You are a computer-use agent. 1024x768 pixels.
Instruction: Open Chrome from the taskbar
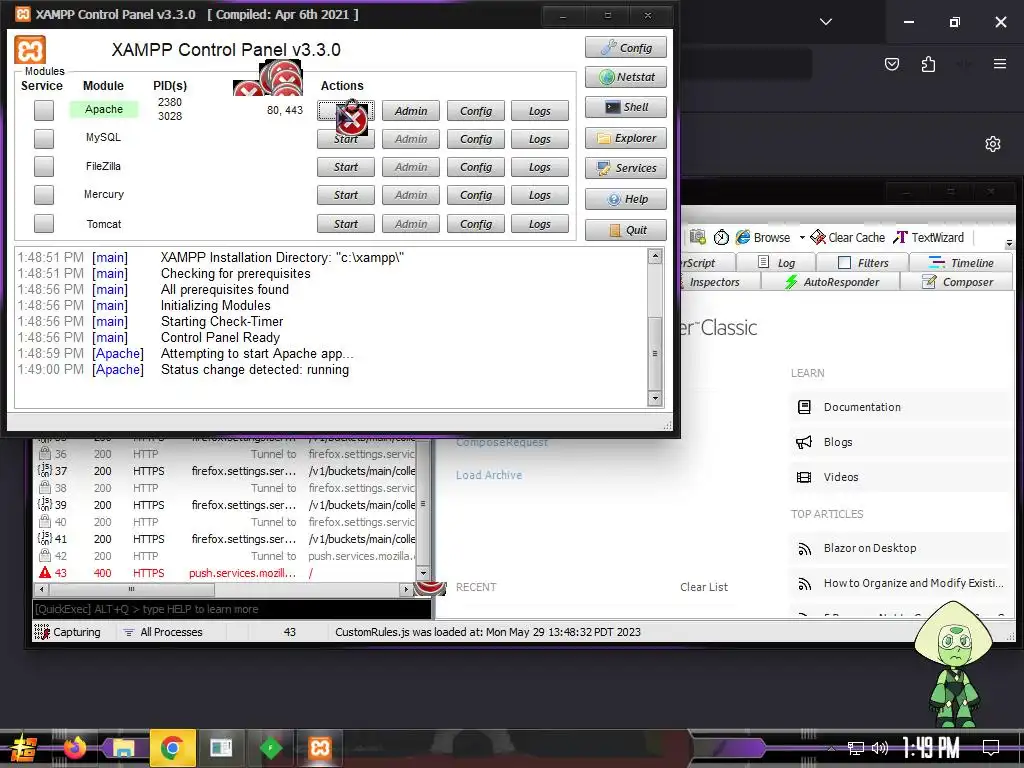172,747
